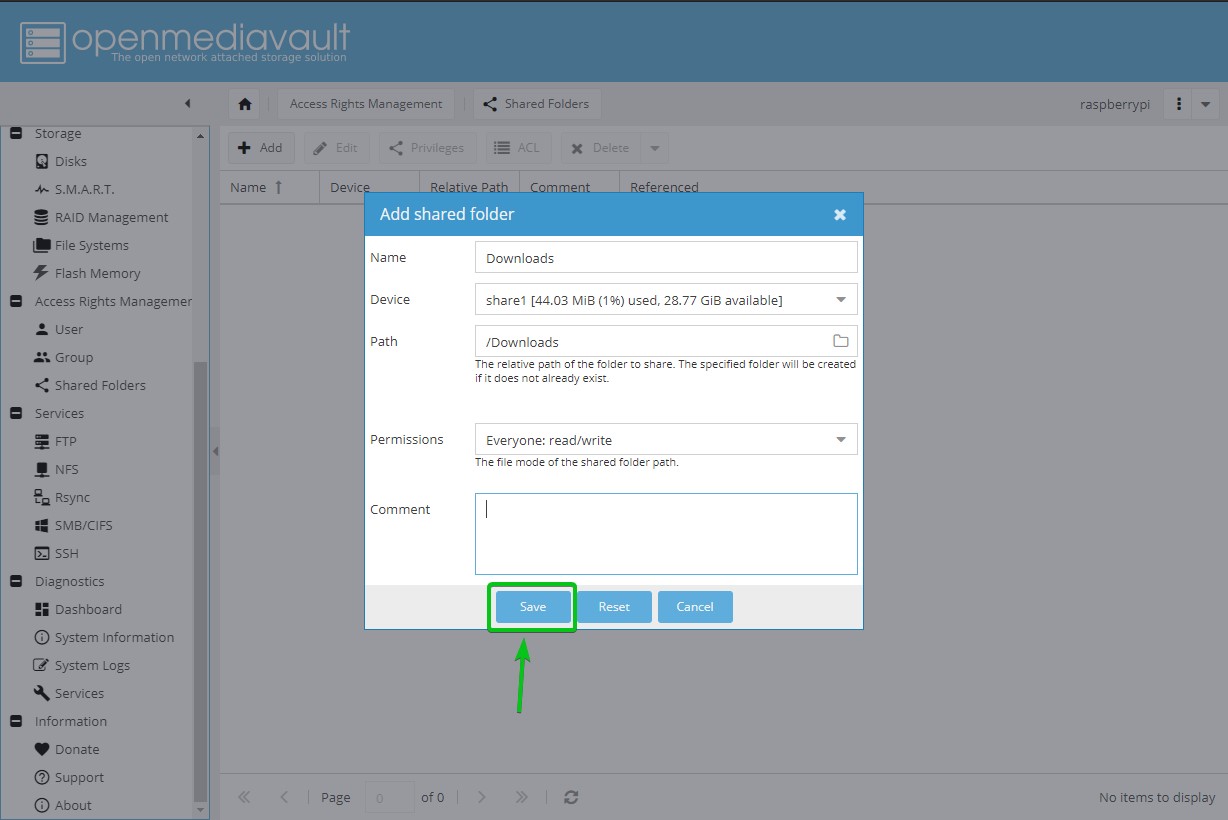This screenshot has width=1228, height=820.
Task: Collapse the Diagnostics tree section
Action: coord(16,581)
